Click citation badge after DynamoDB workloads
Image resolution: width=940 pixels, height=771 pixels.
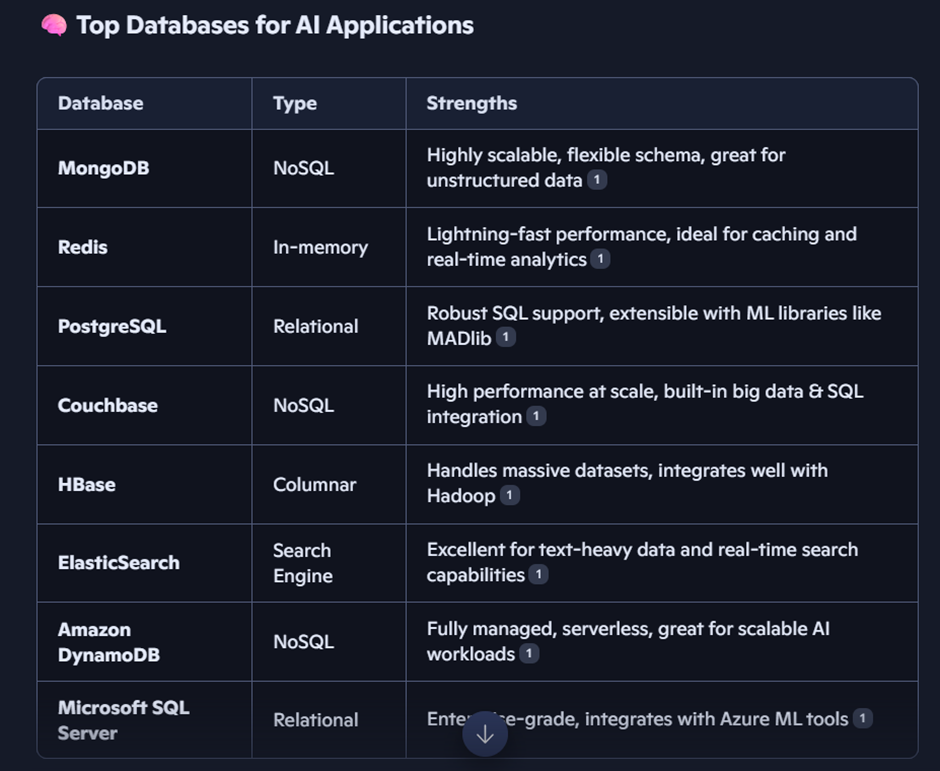point(529,653)
